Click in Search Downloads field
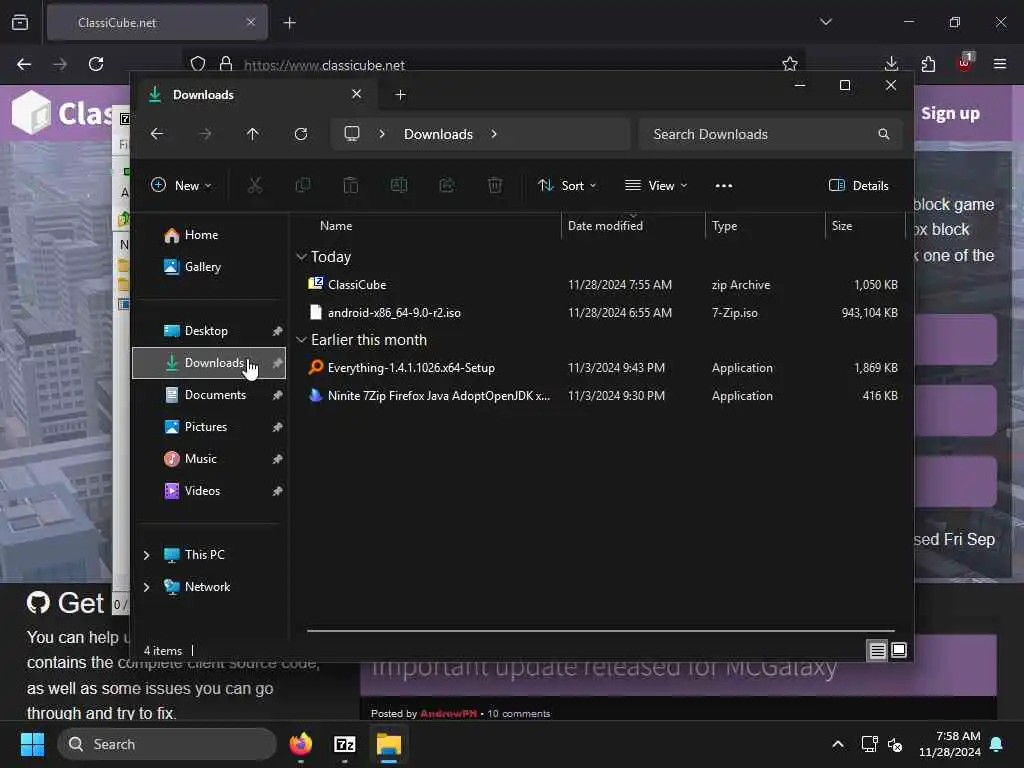1024x768 pixels. (x=771, y=134)
